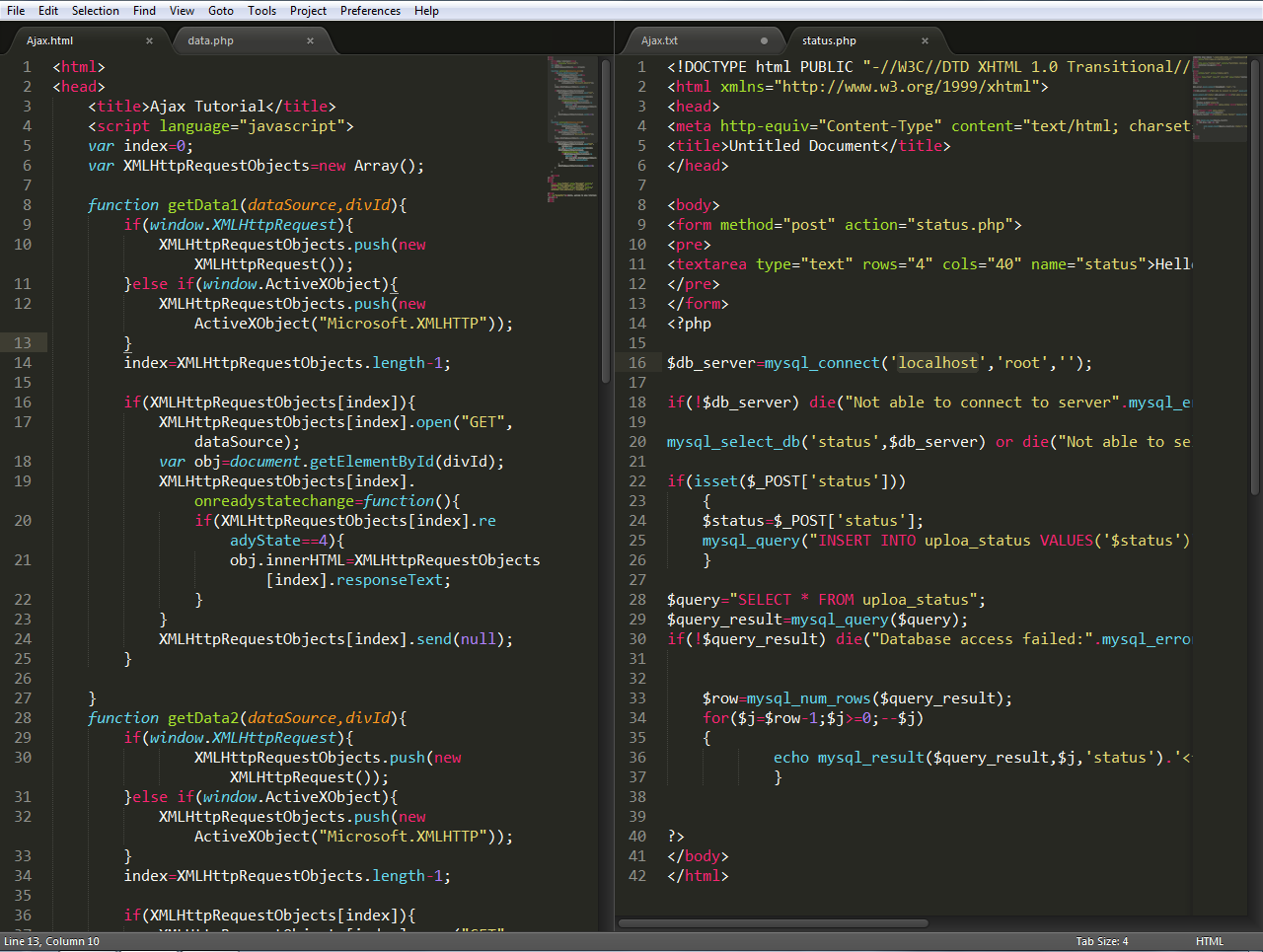
Task: Open the Preferences menu
Action: click(x=370, y=11)
